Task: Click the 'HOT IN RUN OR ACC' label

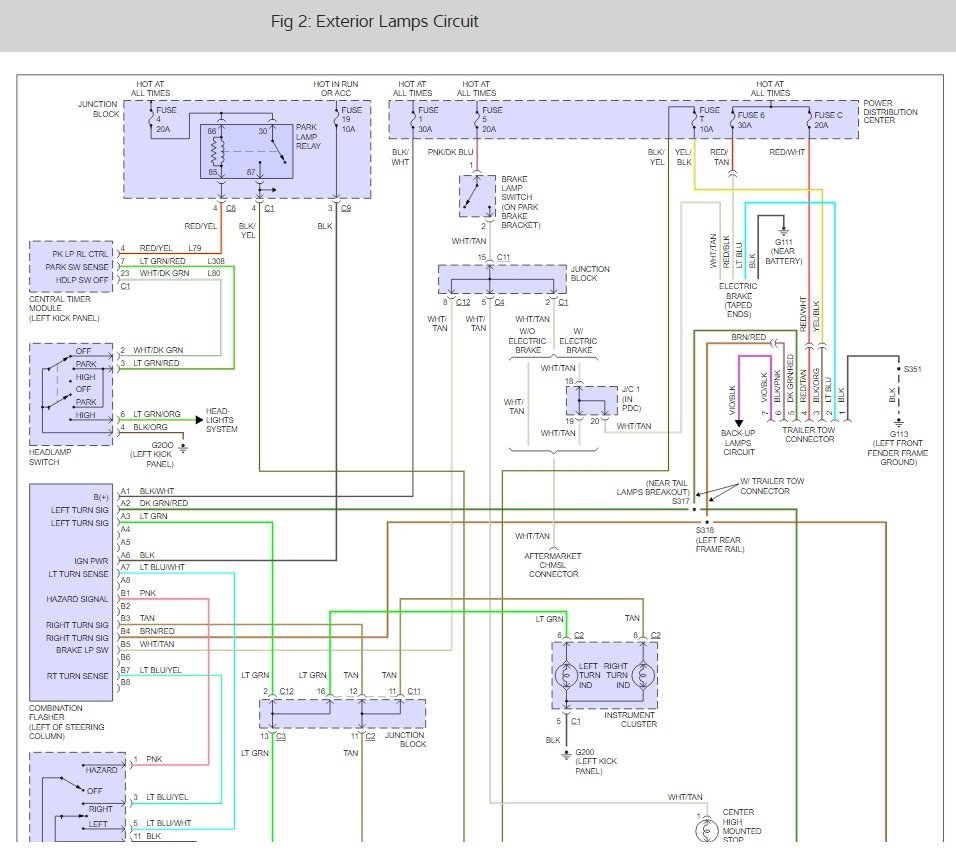Action: [335, 89]
